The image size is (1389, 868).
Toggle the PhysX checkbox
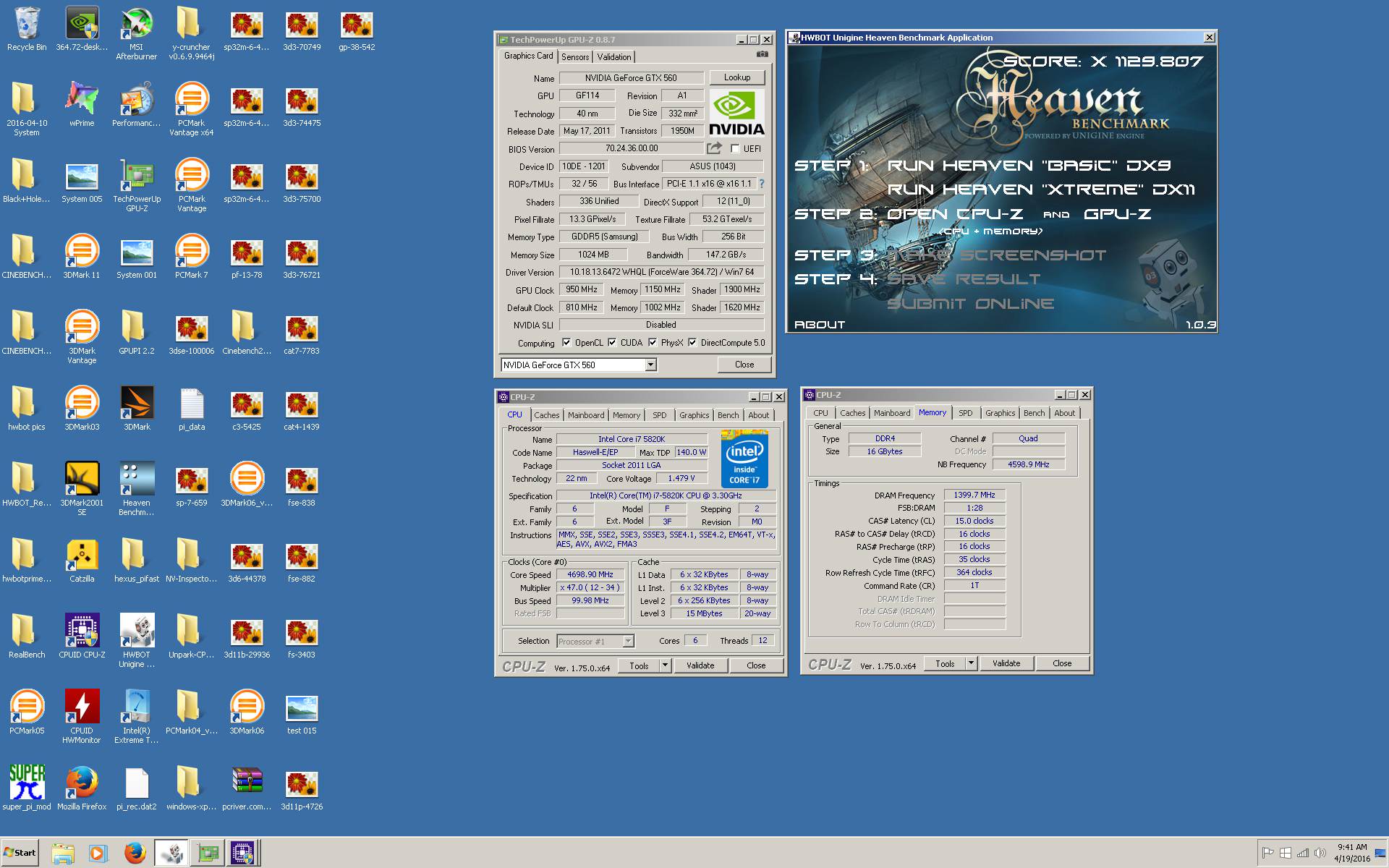[653, 343]
